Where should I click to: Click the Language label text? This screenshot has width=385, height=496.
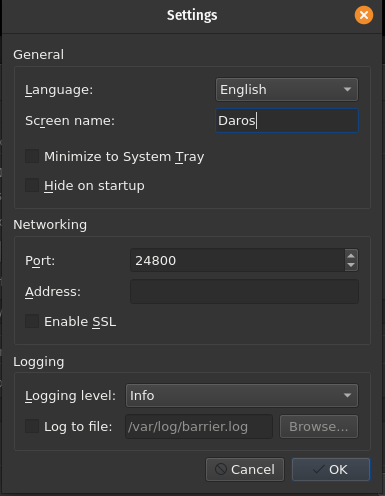coord(59,90)
